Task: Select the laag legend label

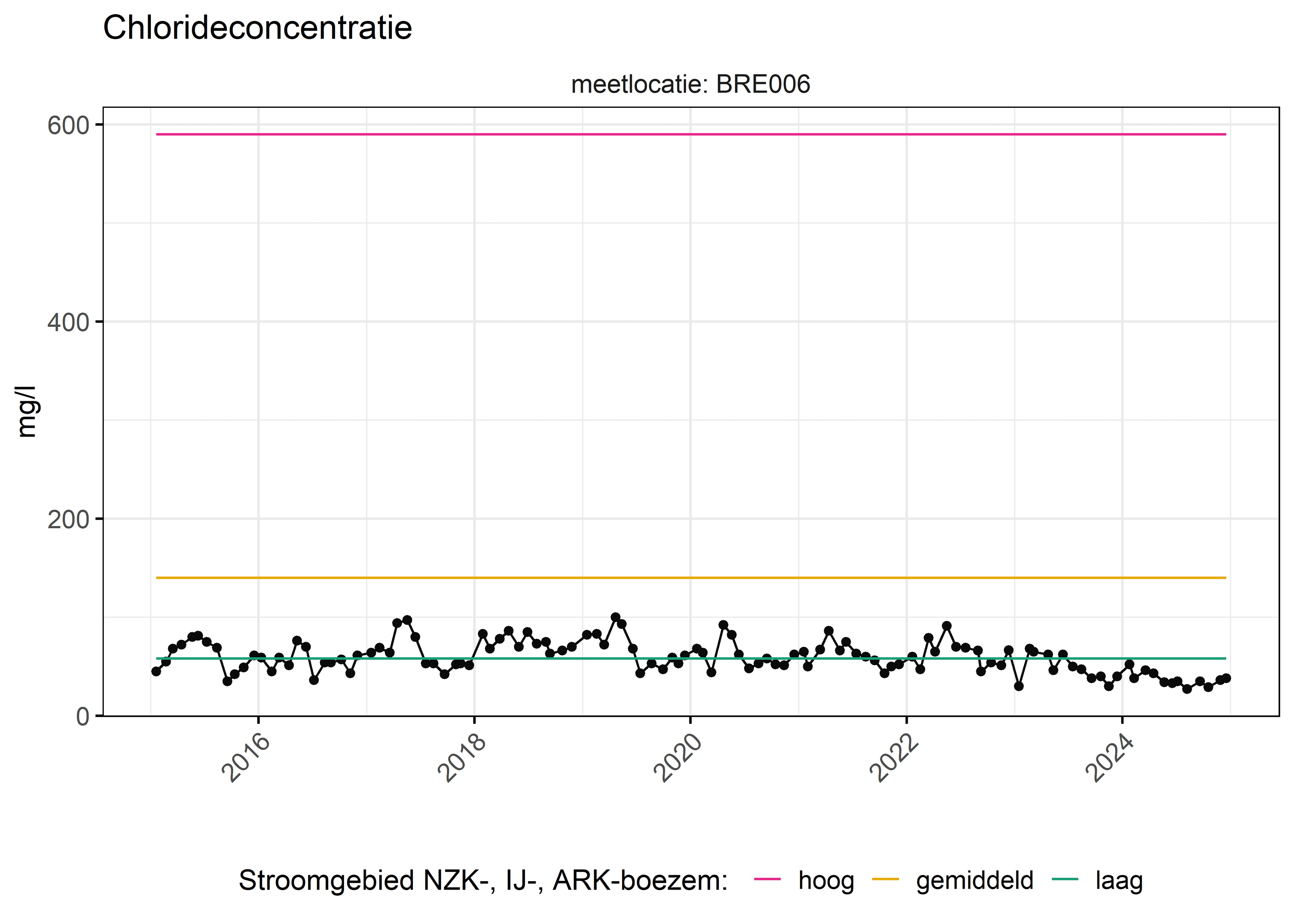Action: [x=1119, y=881]
